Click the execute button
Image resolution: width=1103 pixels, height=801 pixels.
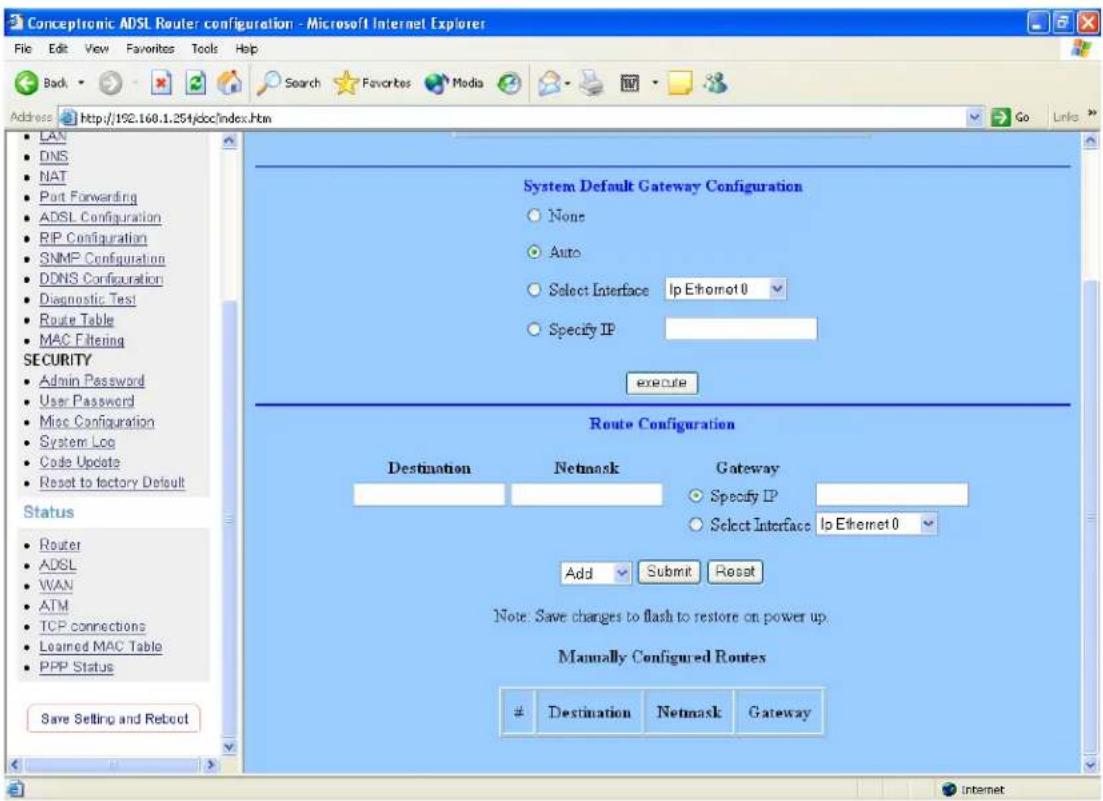pos(661,383)
